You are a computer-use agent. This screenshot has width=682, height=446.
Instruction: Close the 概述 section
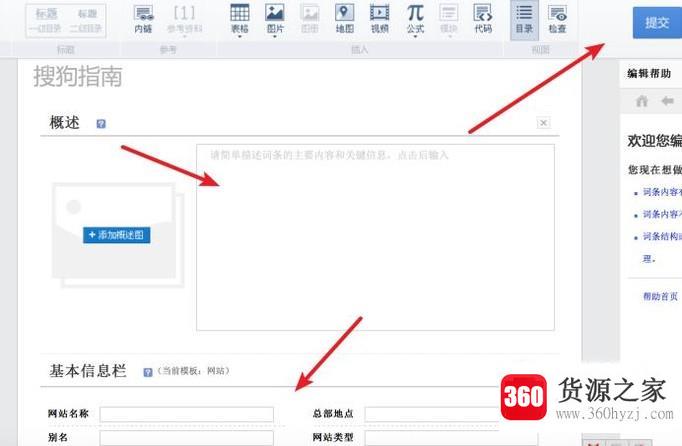[543, 123]
